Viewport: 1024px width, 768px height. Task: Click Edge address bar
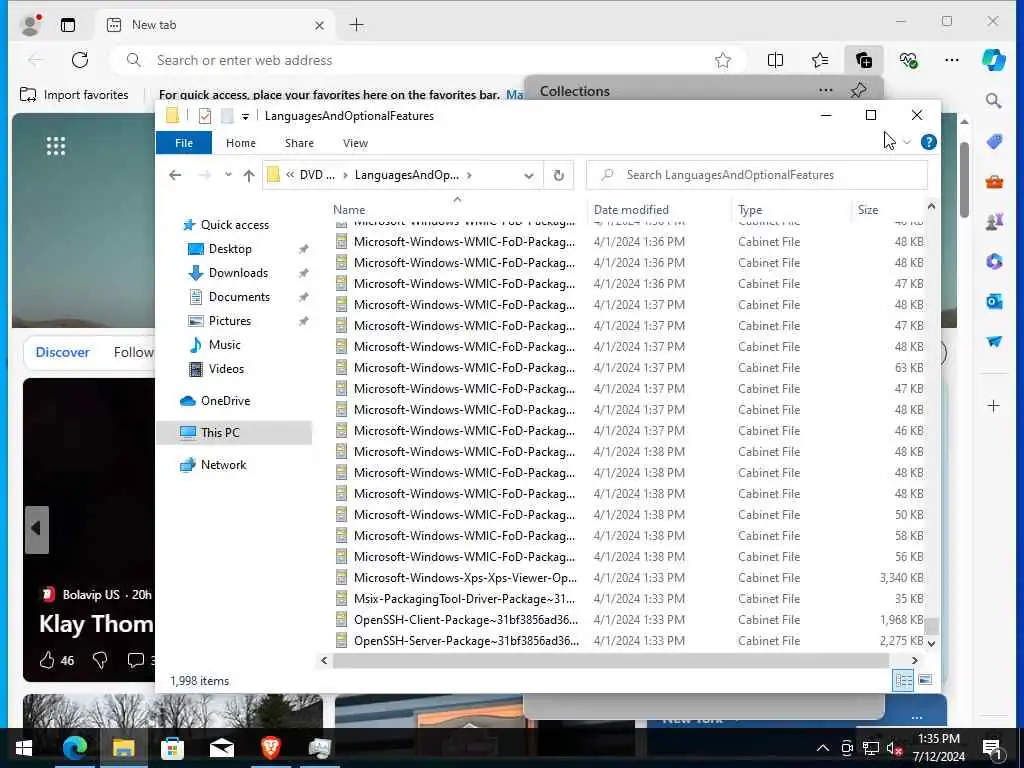click(418, 60)
